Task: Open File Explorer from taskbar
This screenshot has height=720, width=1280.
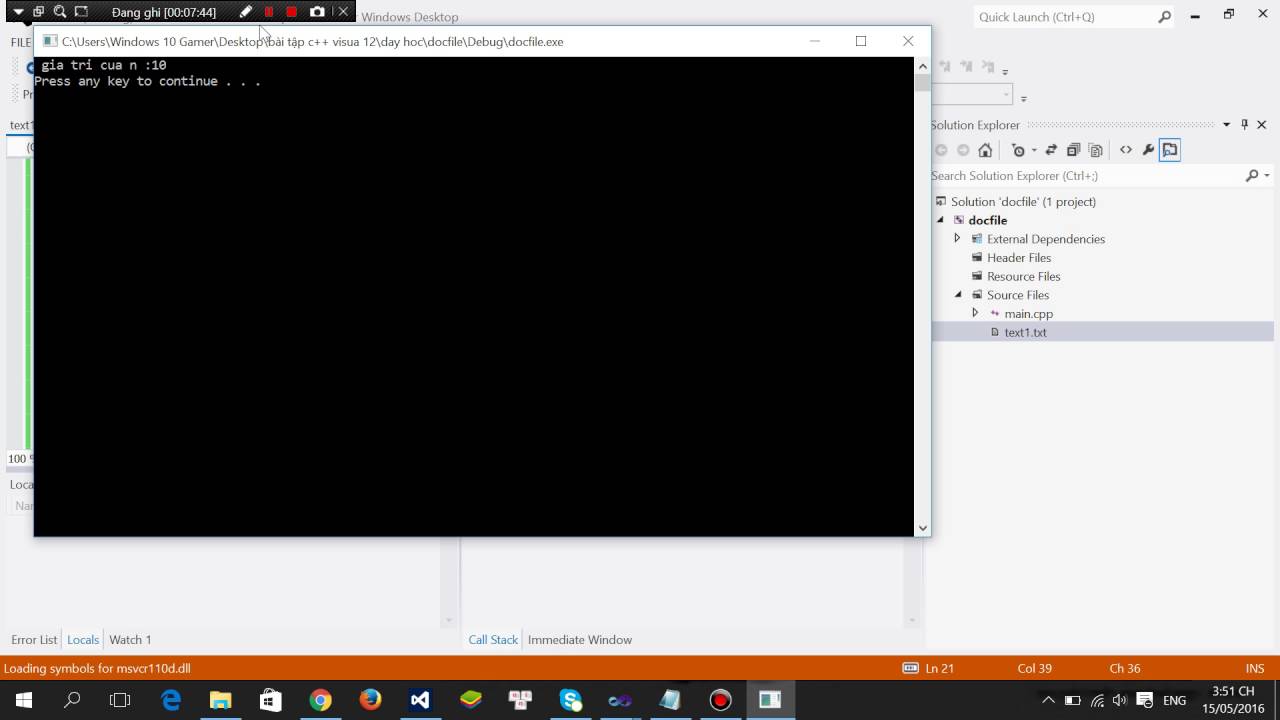Action: click(x=221, y=700)
